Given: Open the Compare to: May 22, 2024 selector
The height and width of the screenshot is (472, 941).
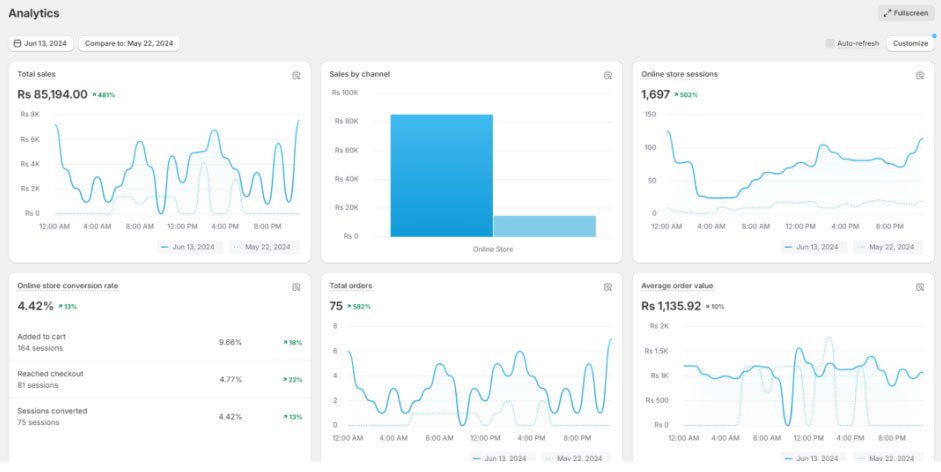Looking at the screenshot, I should [129, 43].
